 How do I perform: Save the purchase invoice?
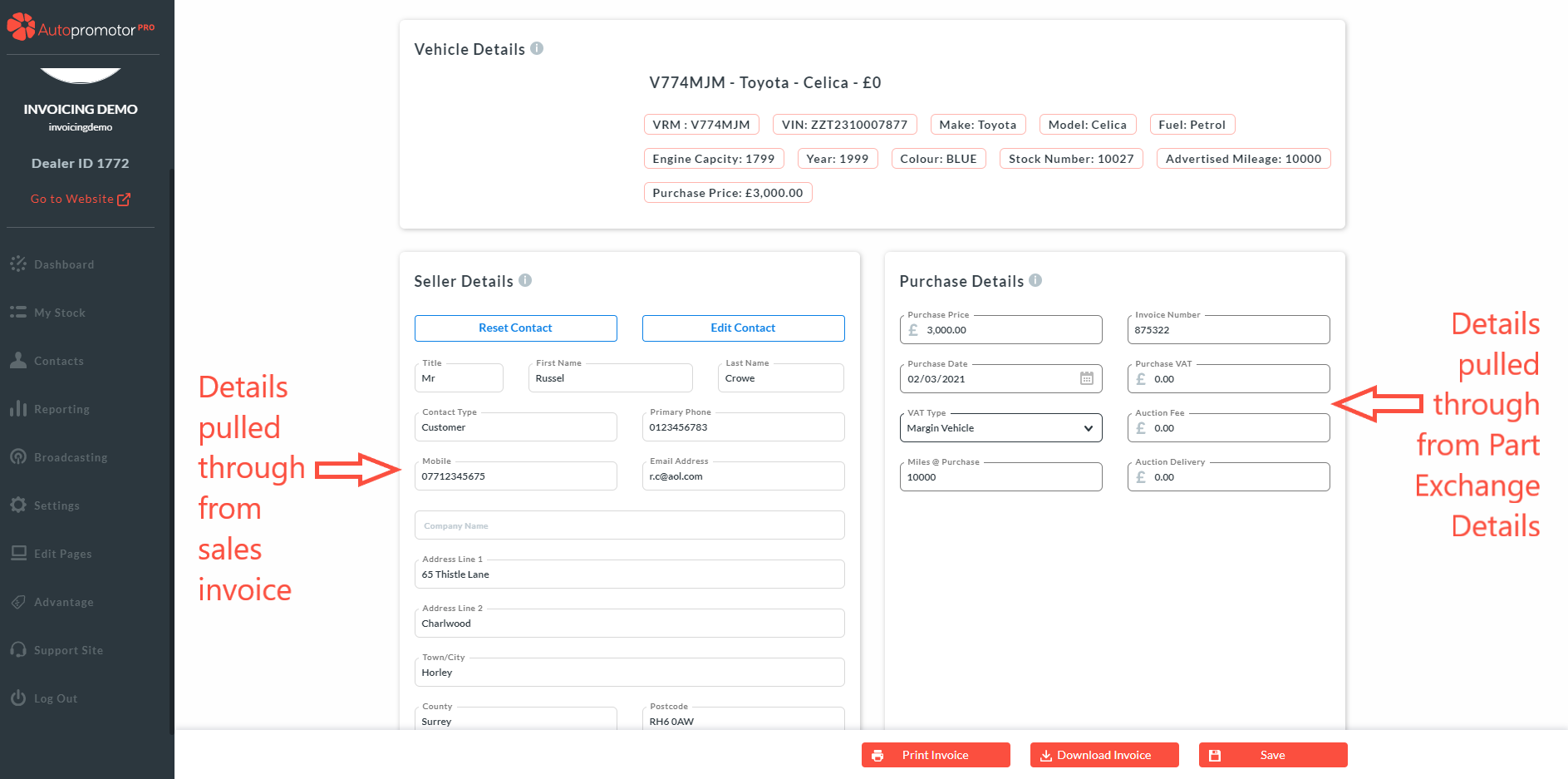click(1272, 755)
